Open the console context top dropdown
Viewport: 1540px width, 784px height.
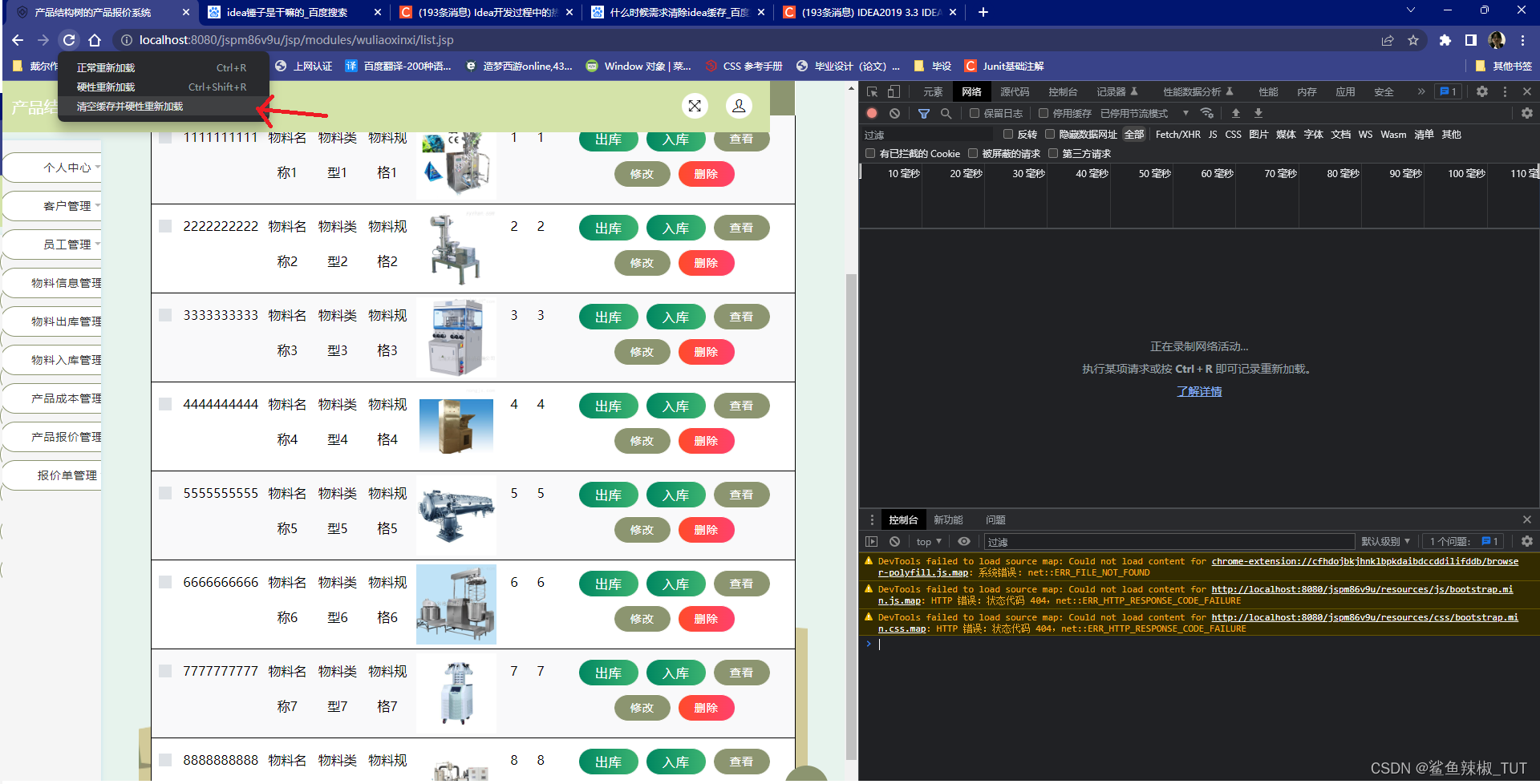pos(929,542)
